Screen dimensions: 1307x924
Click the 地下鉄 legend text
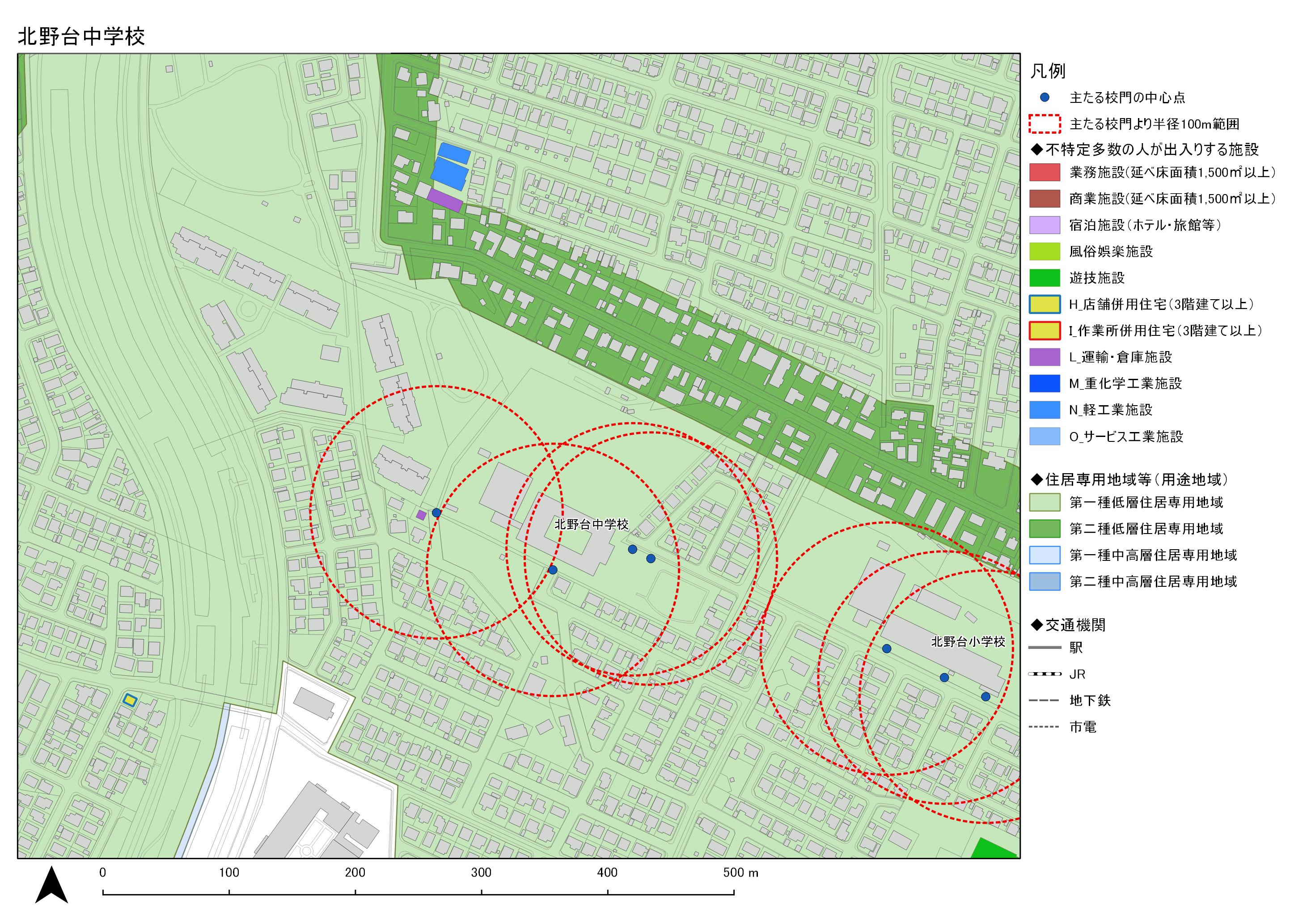(1090, 700)
